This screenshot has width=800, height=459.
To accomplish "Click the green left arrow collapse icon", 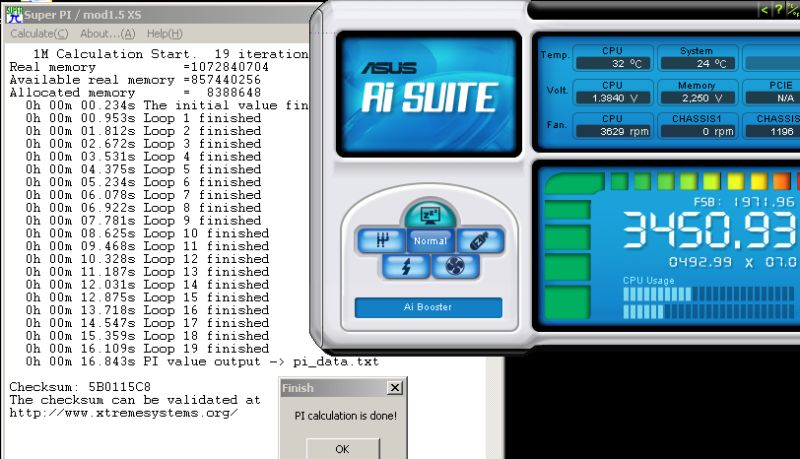I will coord(764,10).
